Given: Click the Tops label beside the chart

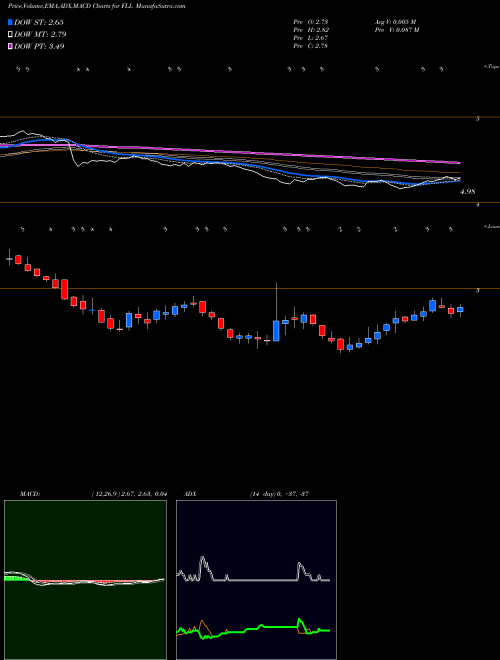Looking at the screenshot, I should 491,67.
